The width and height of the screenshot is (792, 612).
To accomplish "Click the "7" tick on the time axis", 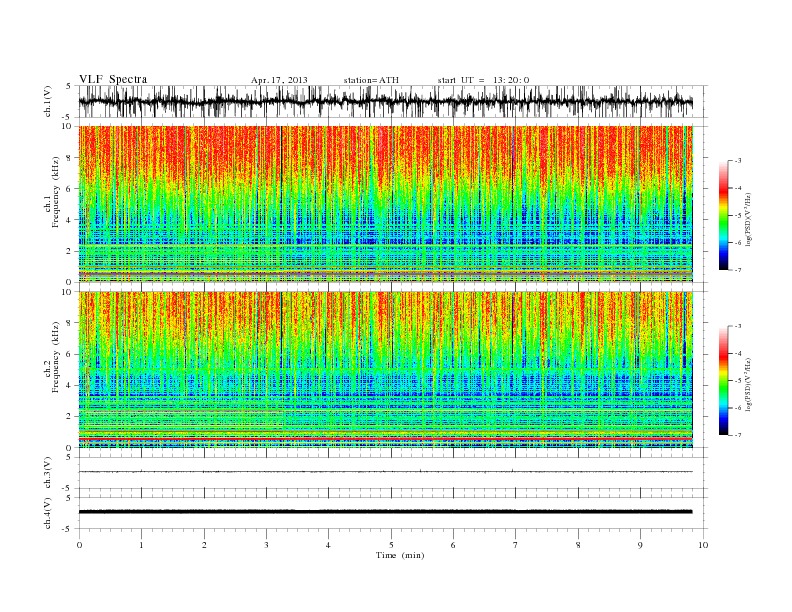I will point(515,545).
